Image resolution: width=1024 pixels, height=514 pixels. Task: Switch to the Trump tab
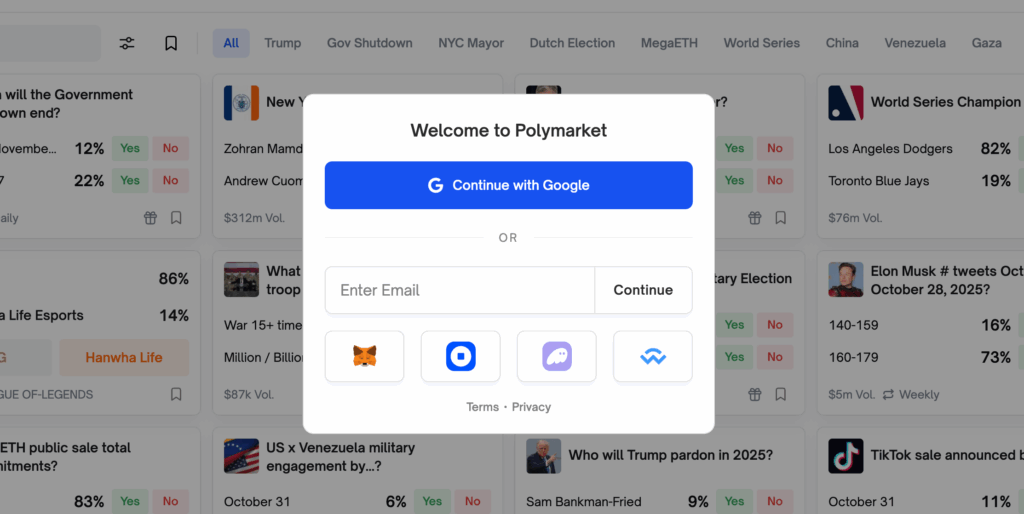coord(283,43)
